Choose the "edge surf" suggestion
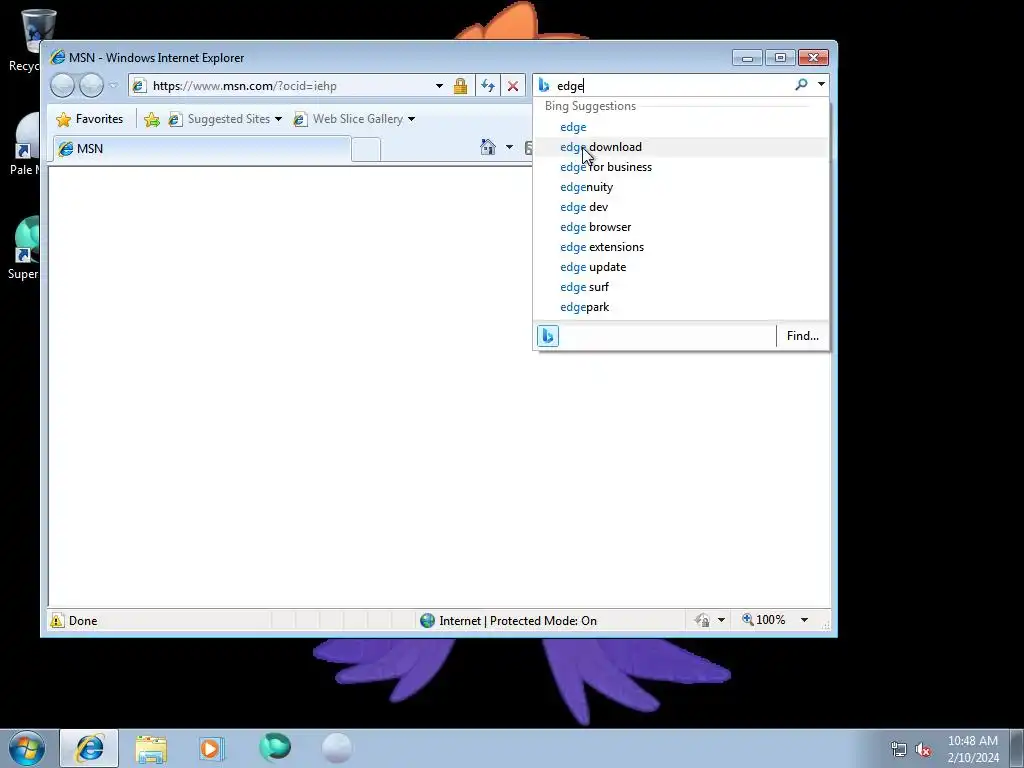The image size is (1024, 768). 681,287
